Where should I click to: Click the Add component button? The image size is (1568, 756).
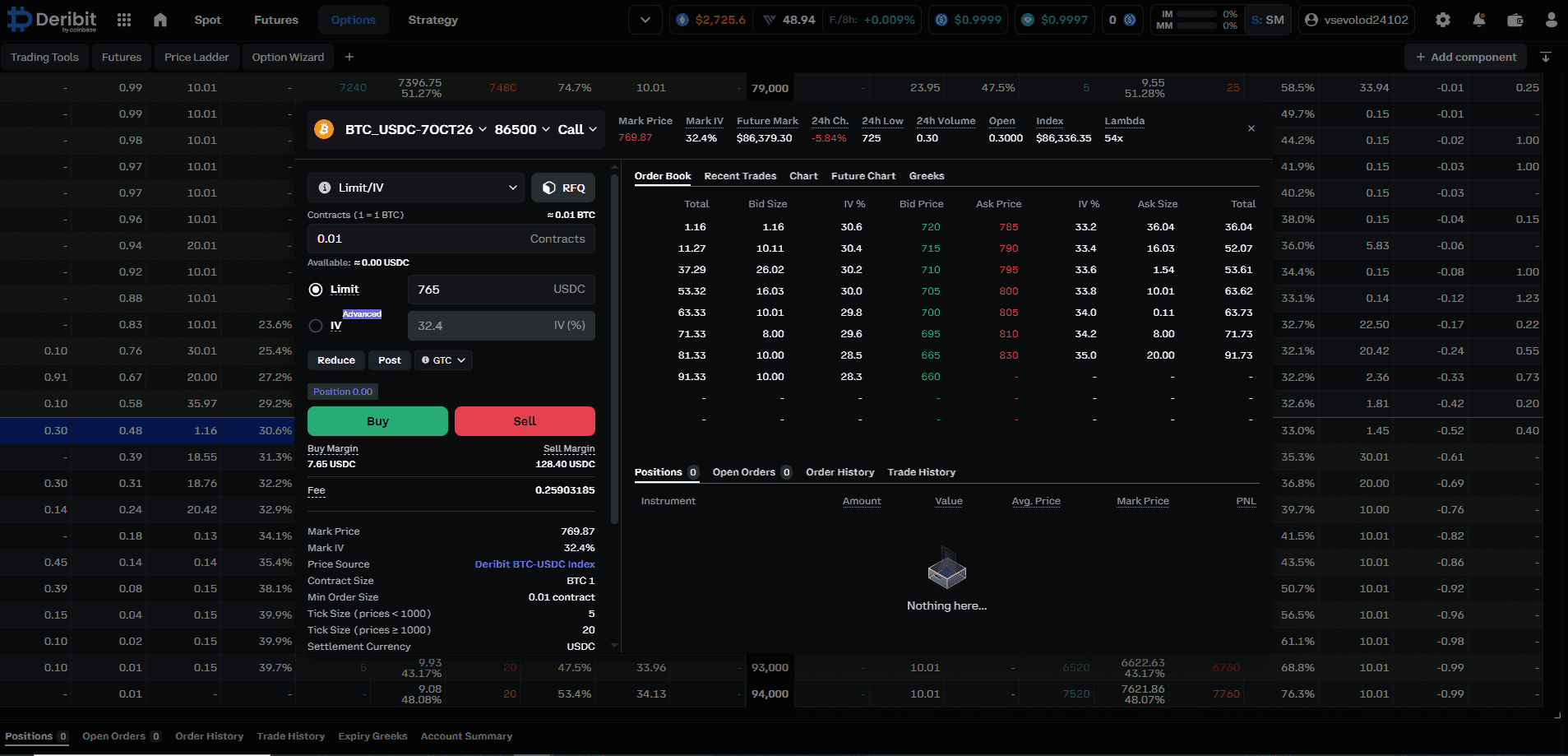pos(1466,57)
